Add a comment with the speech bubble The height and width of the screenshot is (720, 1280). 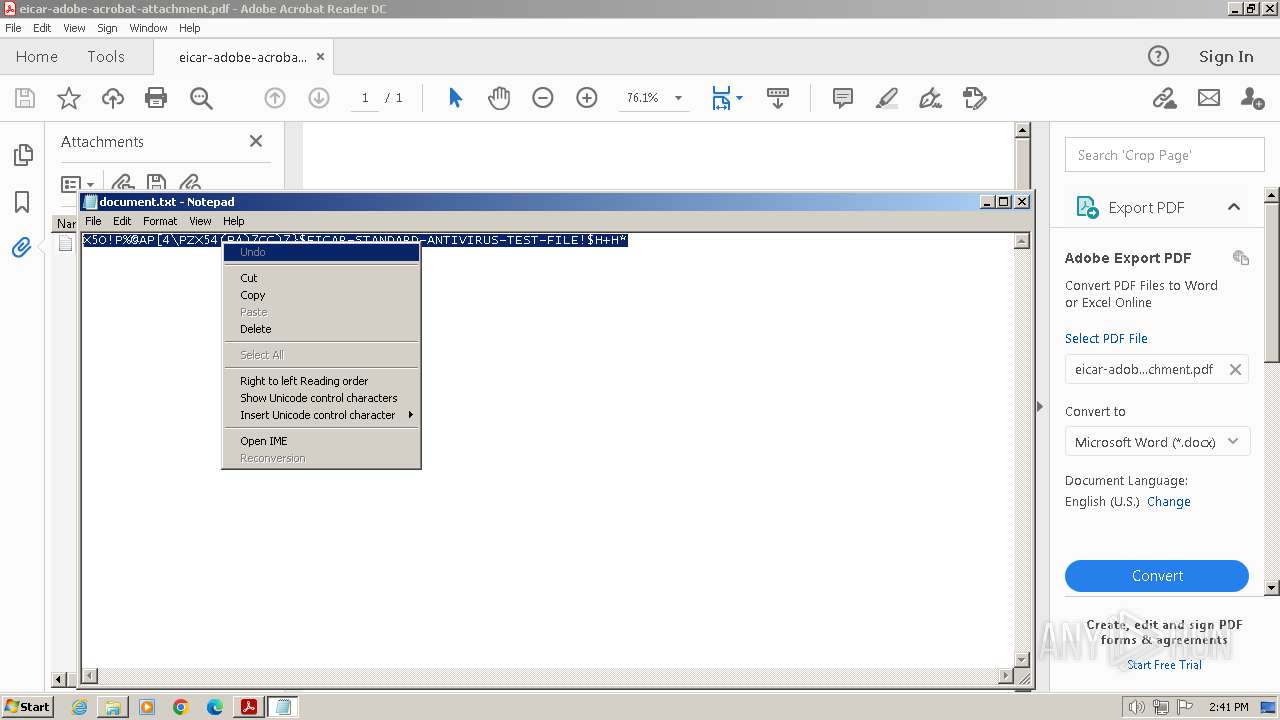coord(843,98)
